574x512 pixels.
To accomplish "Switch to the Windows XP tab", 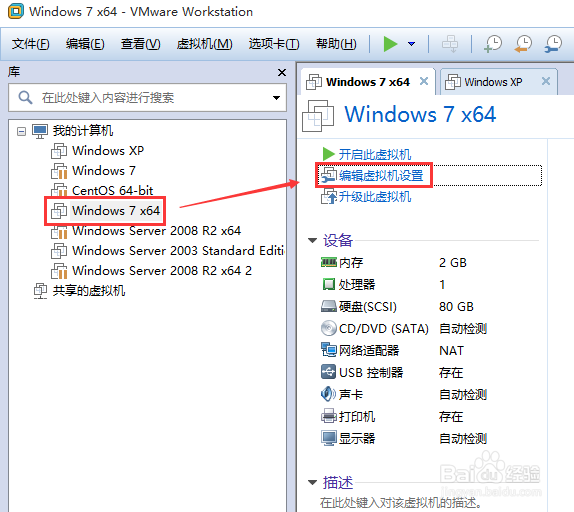I will pos(493,82).
